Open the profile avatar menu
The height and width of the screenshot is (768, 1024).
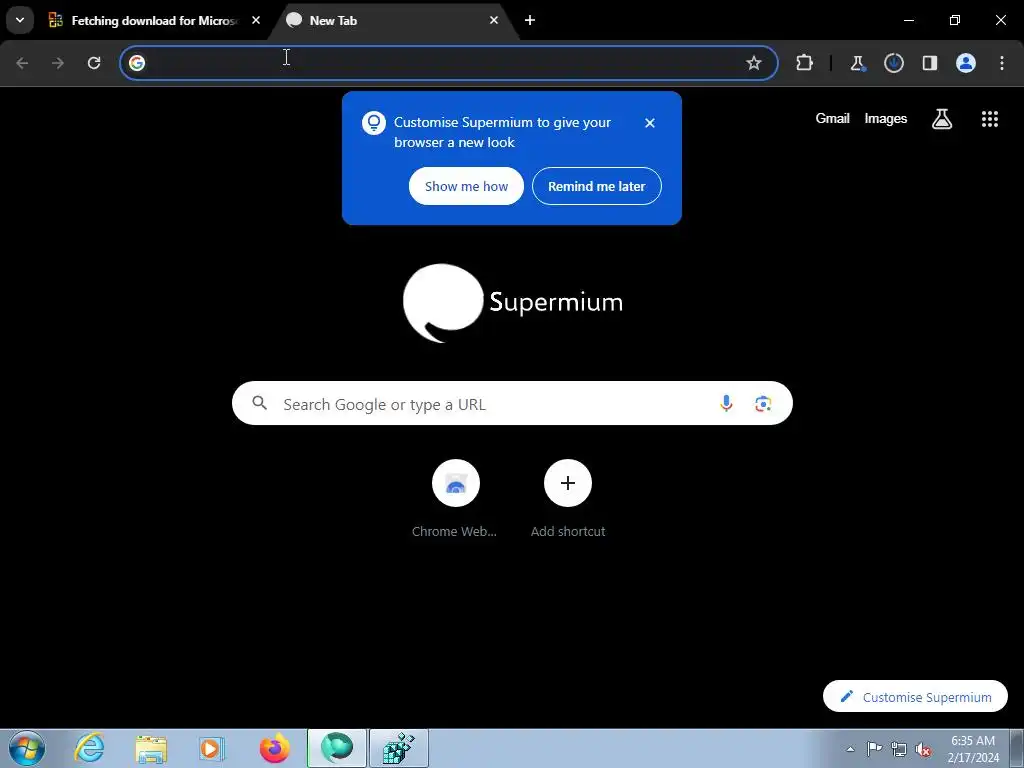tap(965, 63)
